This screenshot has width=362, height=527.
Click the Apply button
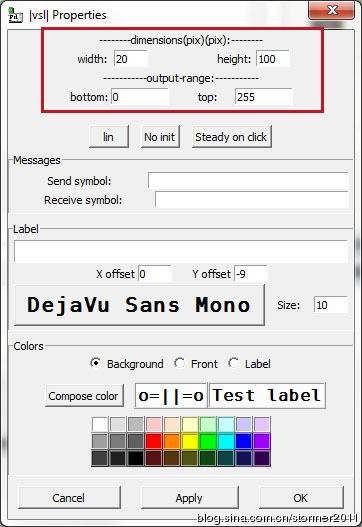pos(190,498)
